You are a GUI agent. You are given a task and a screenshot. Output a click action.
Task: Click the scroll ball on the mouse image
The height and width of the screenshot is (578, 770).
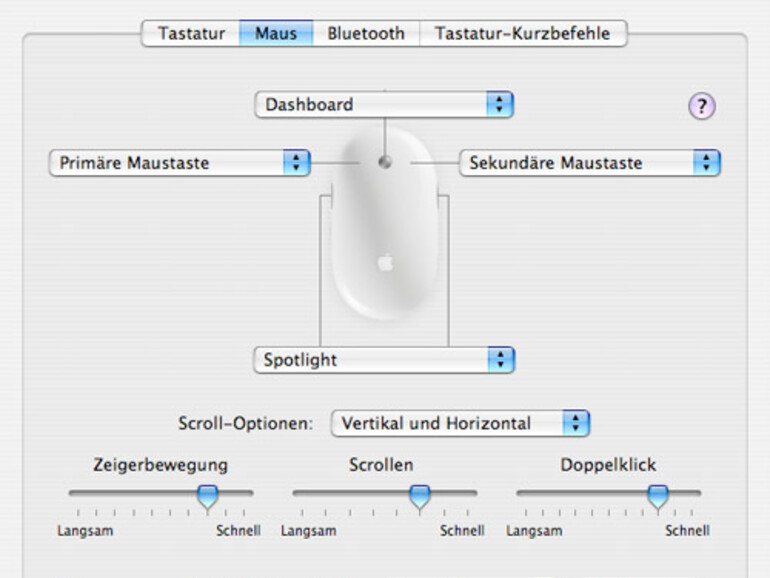385,163
